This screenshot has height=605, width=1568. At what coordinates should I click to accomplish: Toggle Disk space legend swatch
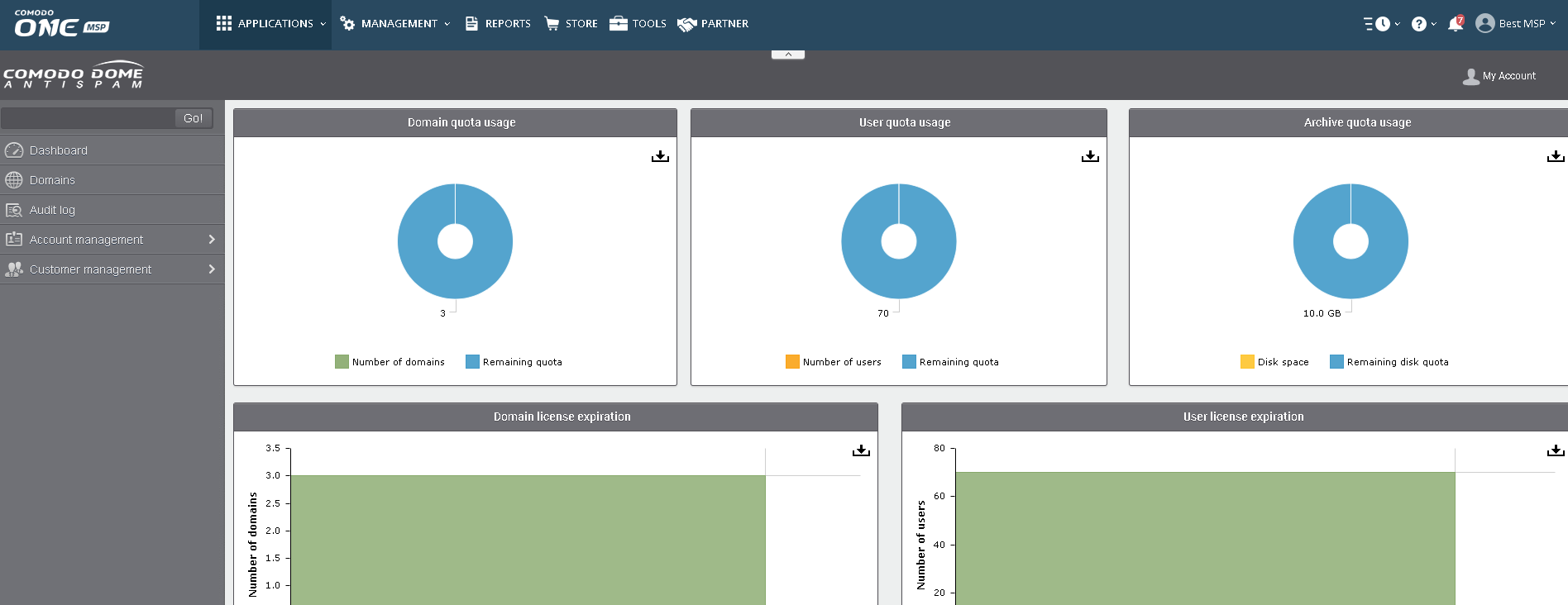click(1247, 362)
